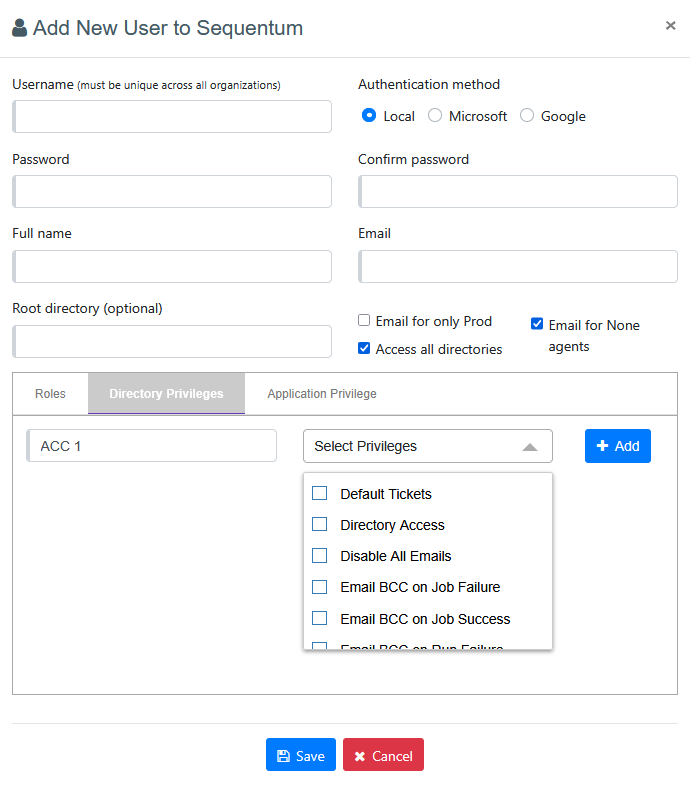Check Directory Access privilege option

pos(320,524)
